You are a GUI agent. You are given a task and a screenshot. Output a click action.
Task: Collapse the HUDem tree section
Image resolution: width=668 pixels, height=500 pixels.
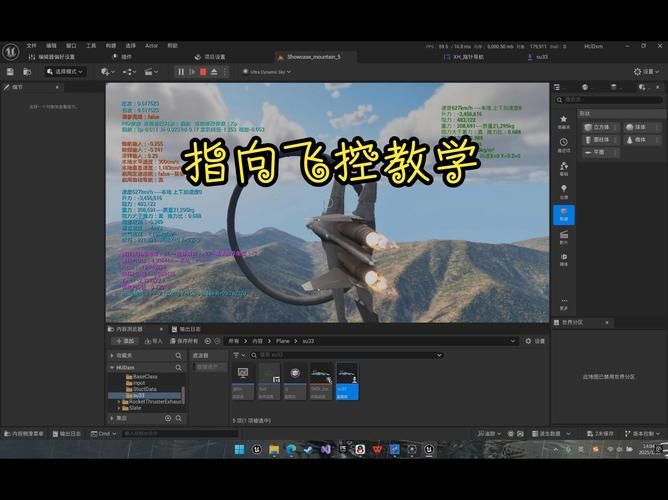[112, 368]
